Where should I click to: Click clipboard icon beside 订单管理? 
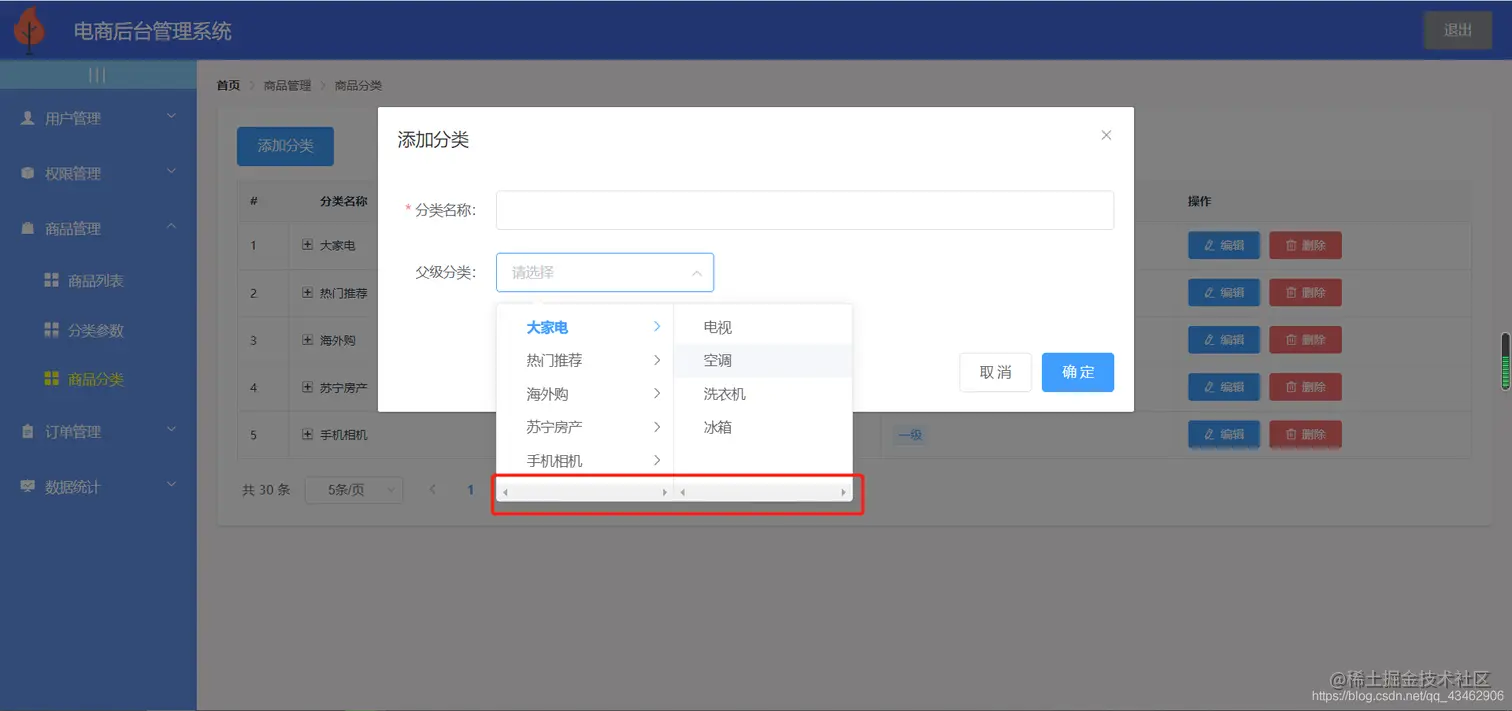tap(28, 432)
